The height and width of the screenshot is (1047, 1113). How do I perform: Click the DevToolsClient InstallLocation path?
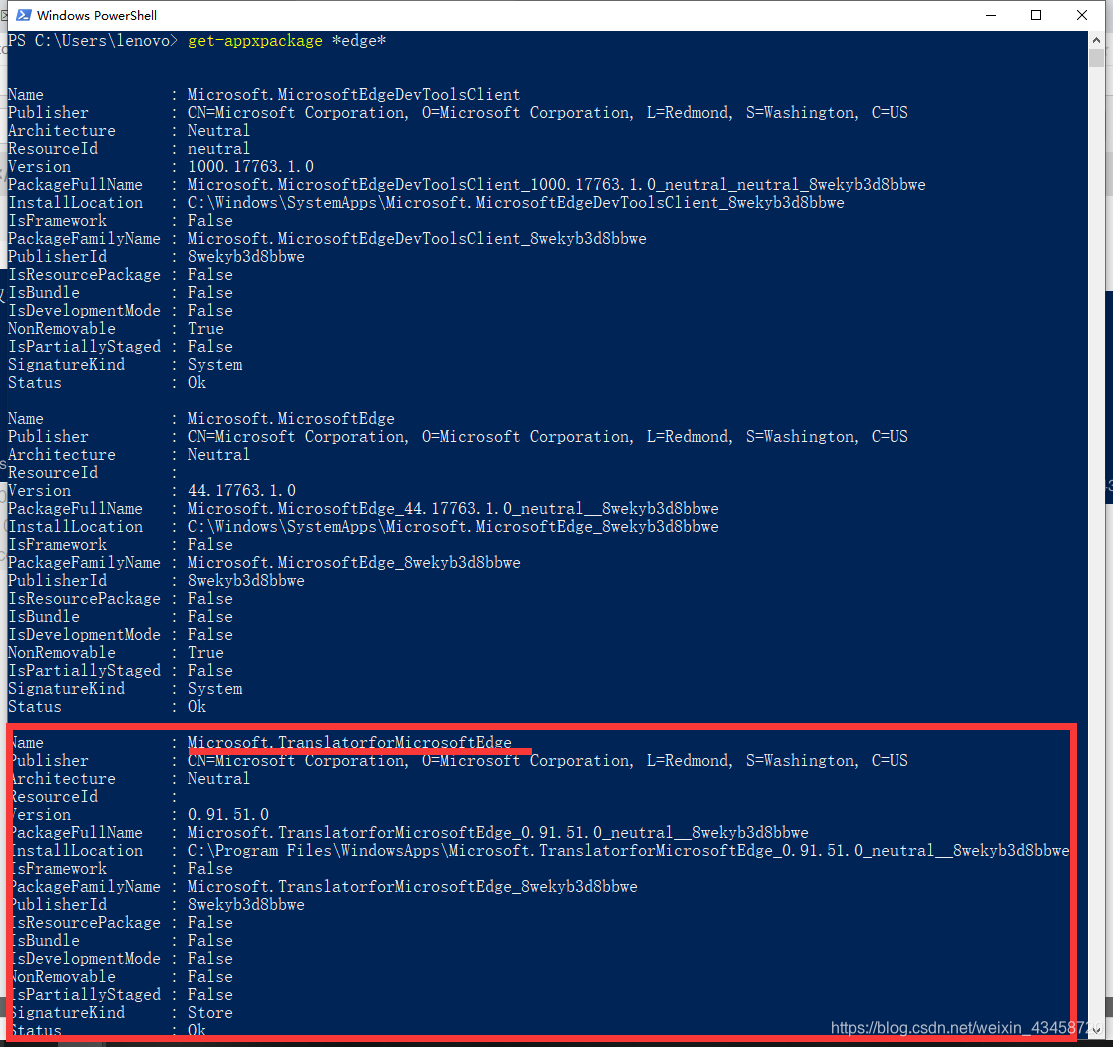[516, 203]
